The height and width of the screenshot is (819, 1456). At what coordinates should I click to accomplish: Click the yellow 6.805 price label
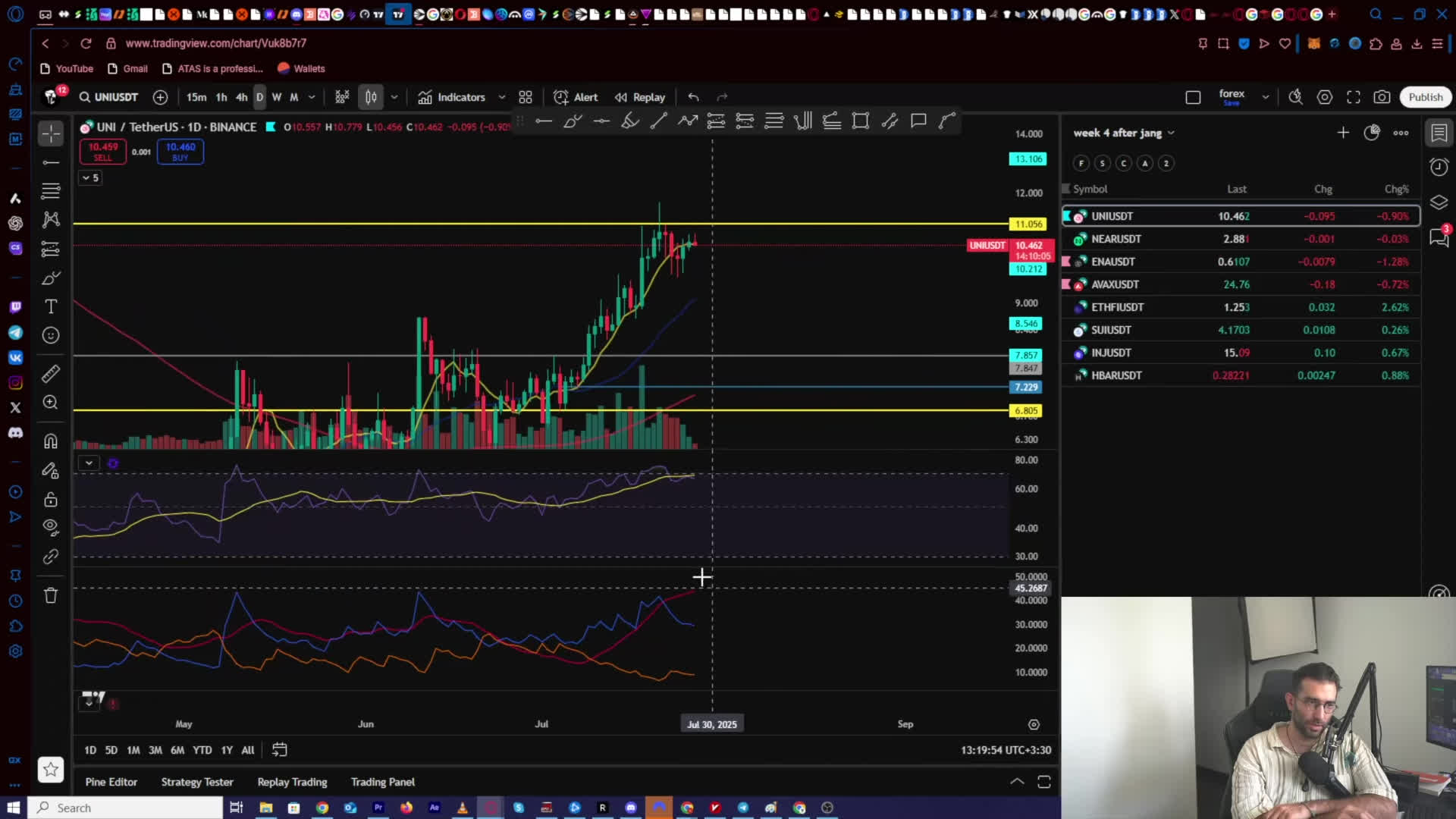pyautogui.click(x=1026, y=410)
